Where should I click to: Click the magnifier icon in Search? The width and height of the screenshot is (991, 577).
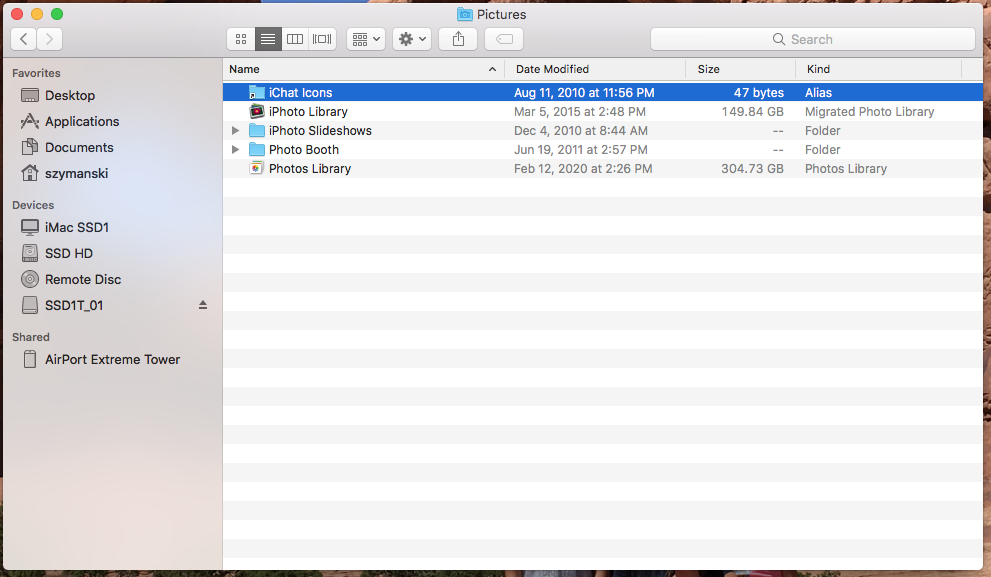(779, 39)
